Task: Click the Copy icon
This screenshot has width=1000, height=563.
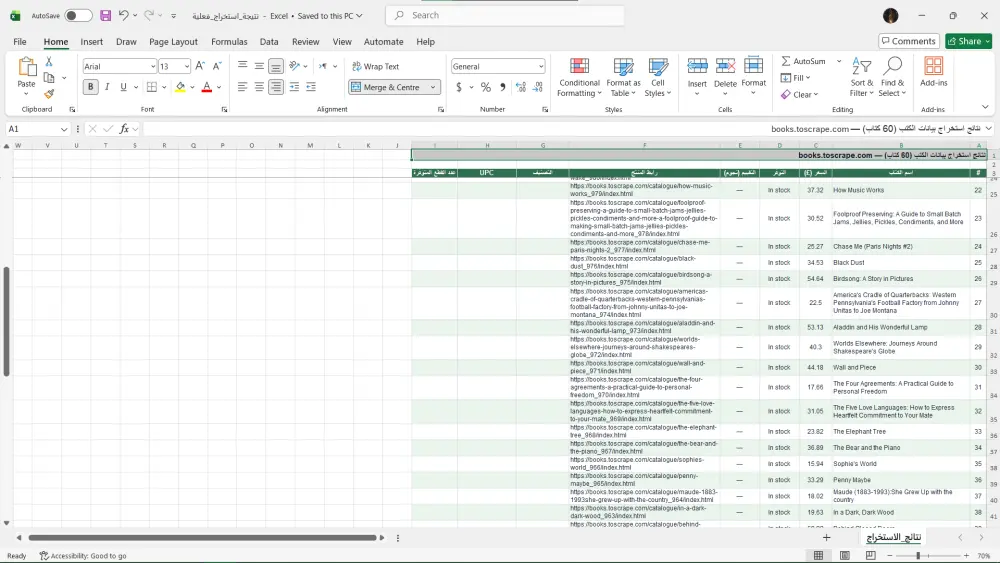Action: click(x=49, y=78)
